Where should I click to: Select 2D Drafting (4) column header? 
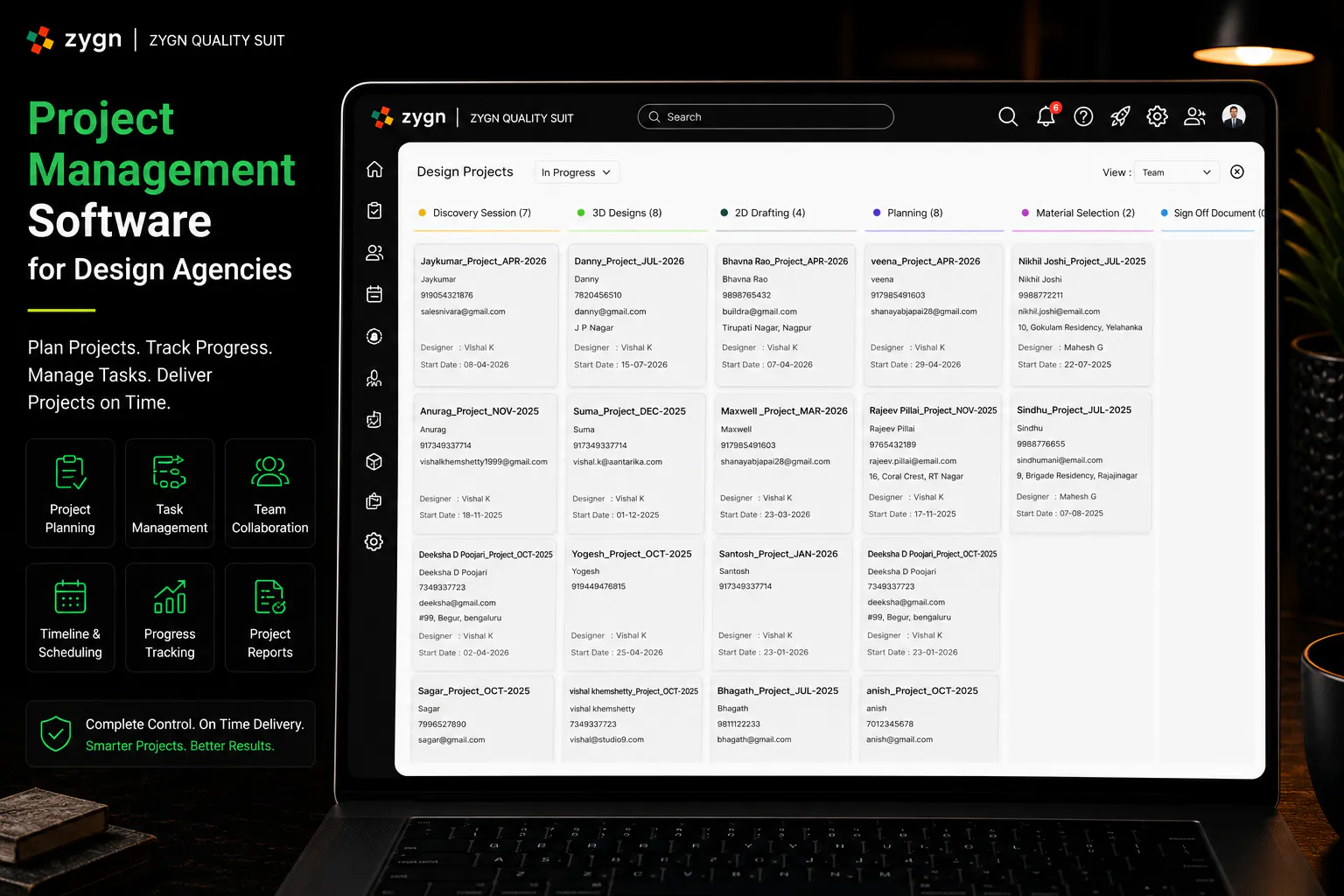pos(770,213)
